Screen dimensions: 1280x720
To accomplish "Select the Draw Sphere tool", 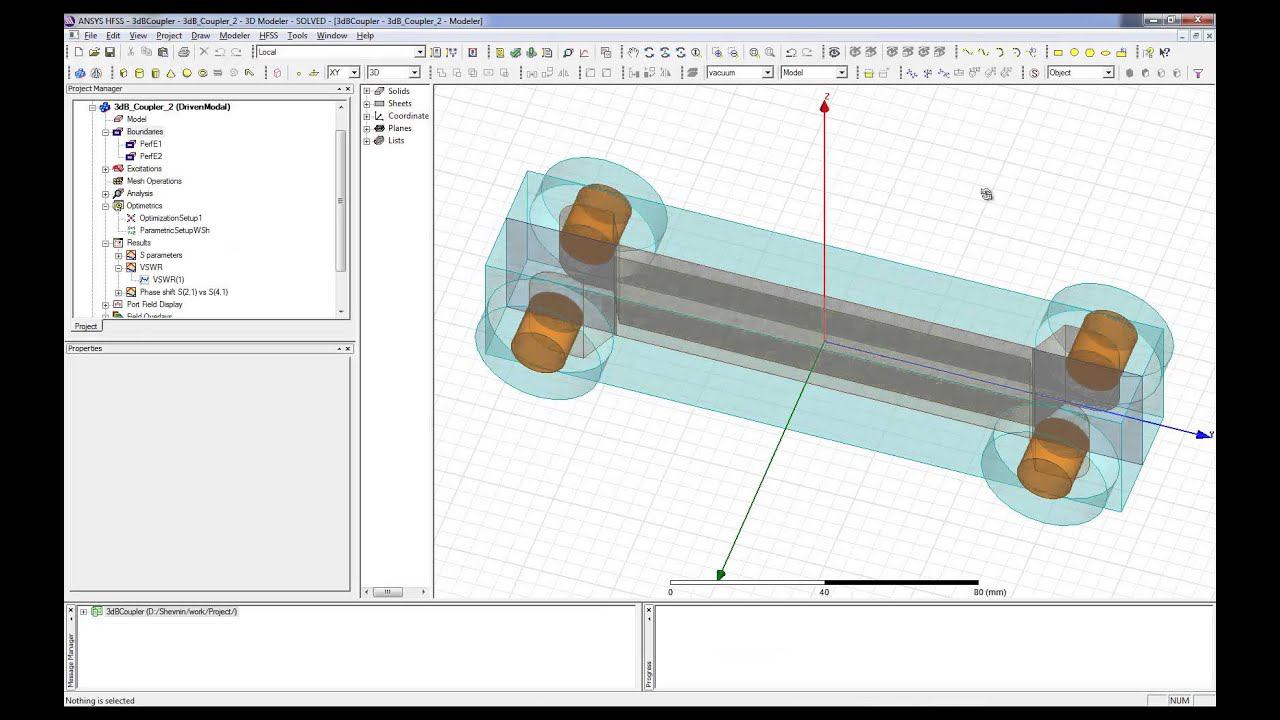I will 186,73.
